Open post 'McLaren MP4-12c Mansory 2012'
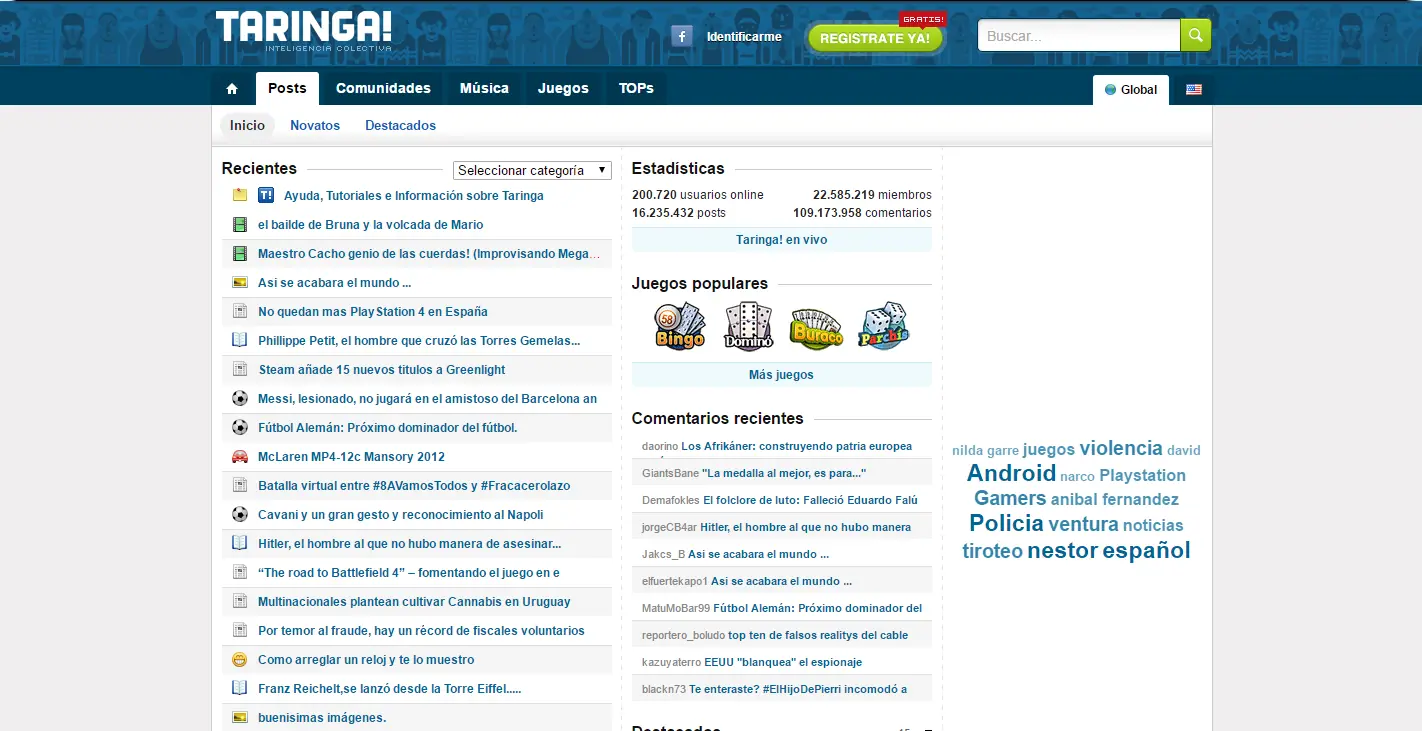1422x731 pixels. coord(351,457)
